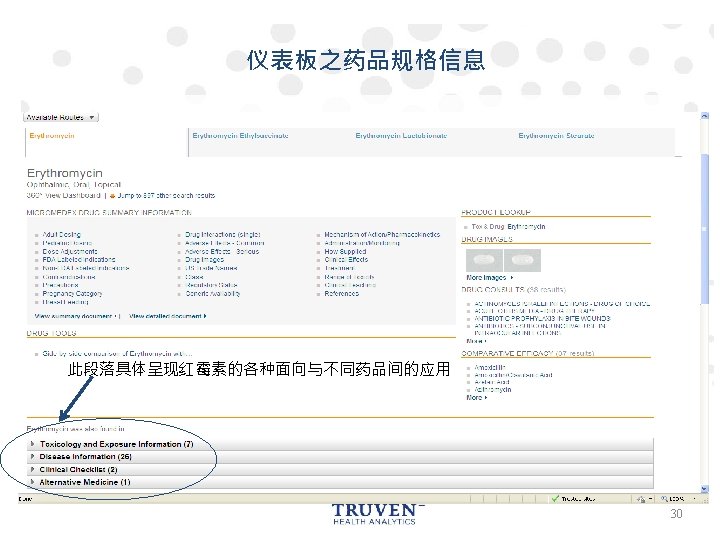Open the How Supplied link
The height and width of the screenshot is (540, 720).
[x=345, y=252]
